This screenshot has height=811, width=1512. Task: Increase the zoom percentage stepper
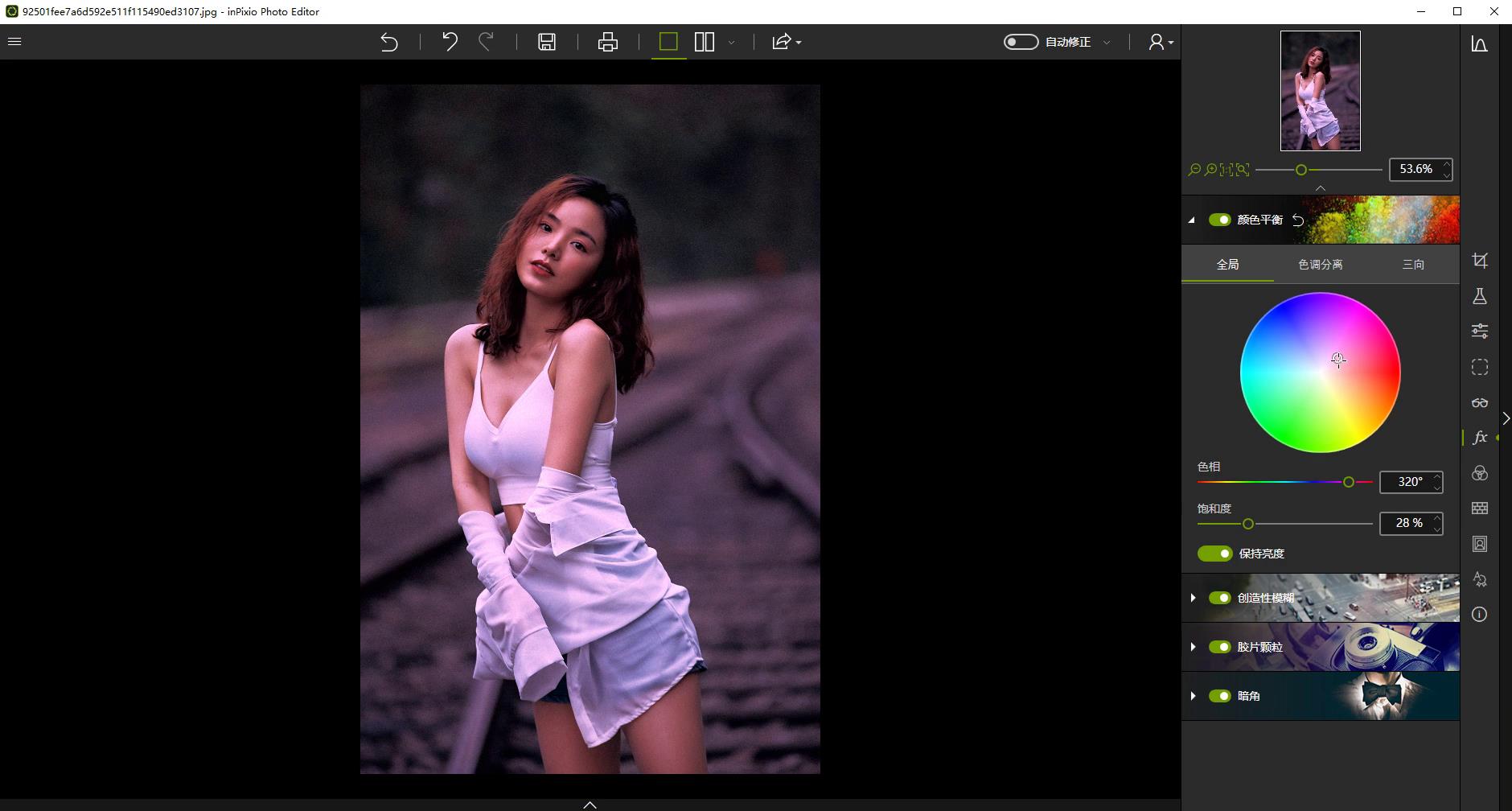pyautogui.click(x=1447, y=164)
